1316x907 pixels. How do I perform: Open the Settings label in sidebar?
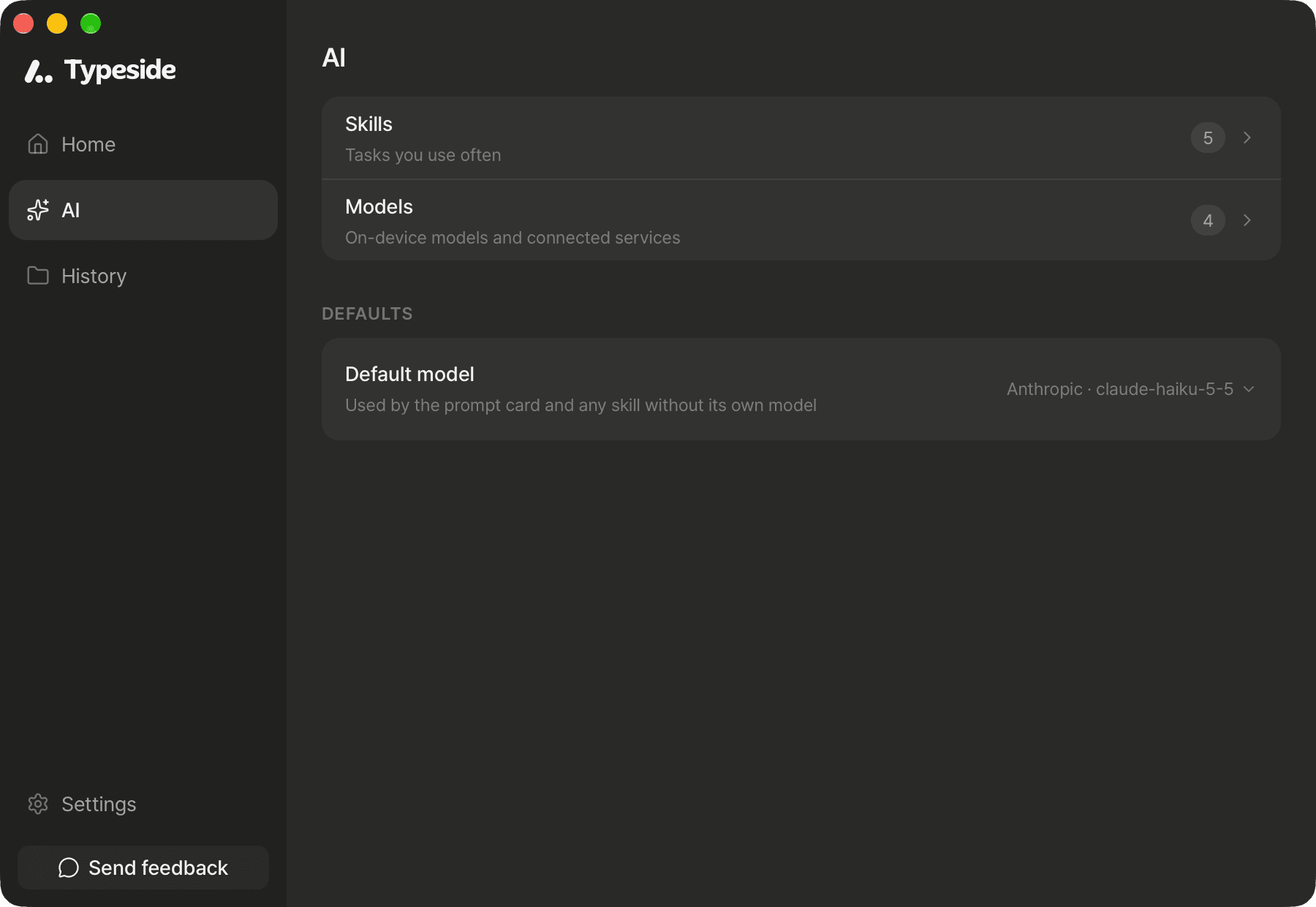tap(99, 805)
